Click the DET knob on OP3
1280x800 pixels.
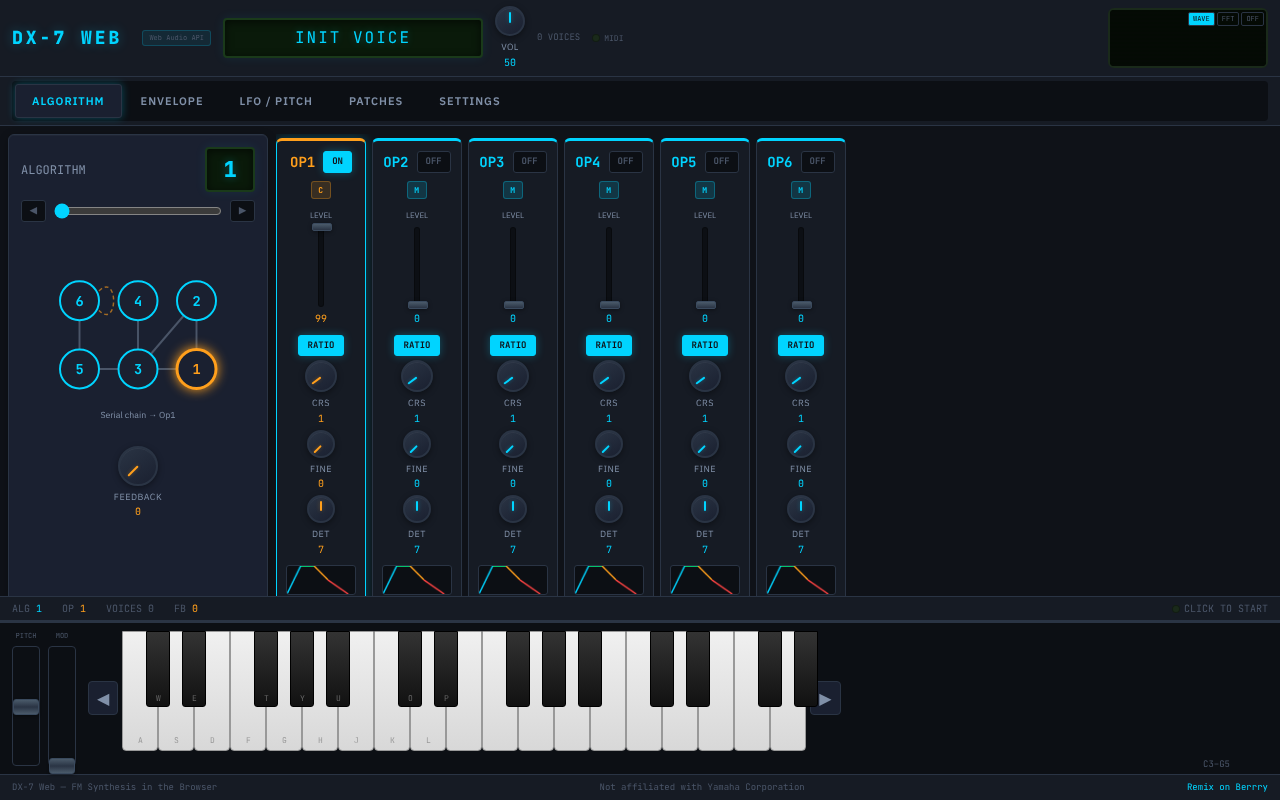point(512,508)
